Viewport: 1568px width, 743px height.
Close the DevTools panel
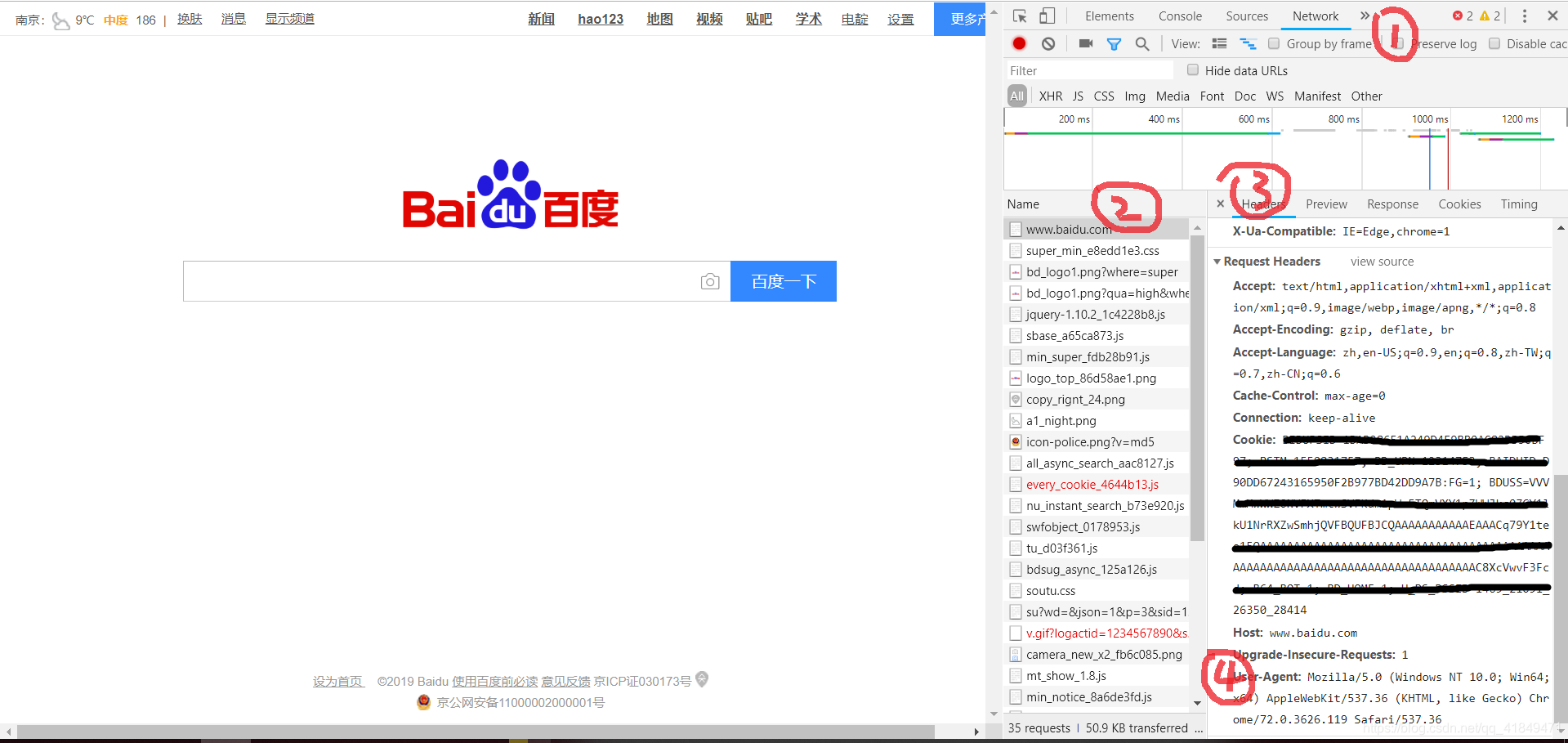[x=1552, y=16]
